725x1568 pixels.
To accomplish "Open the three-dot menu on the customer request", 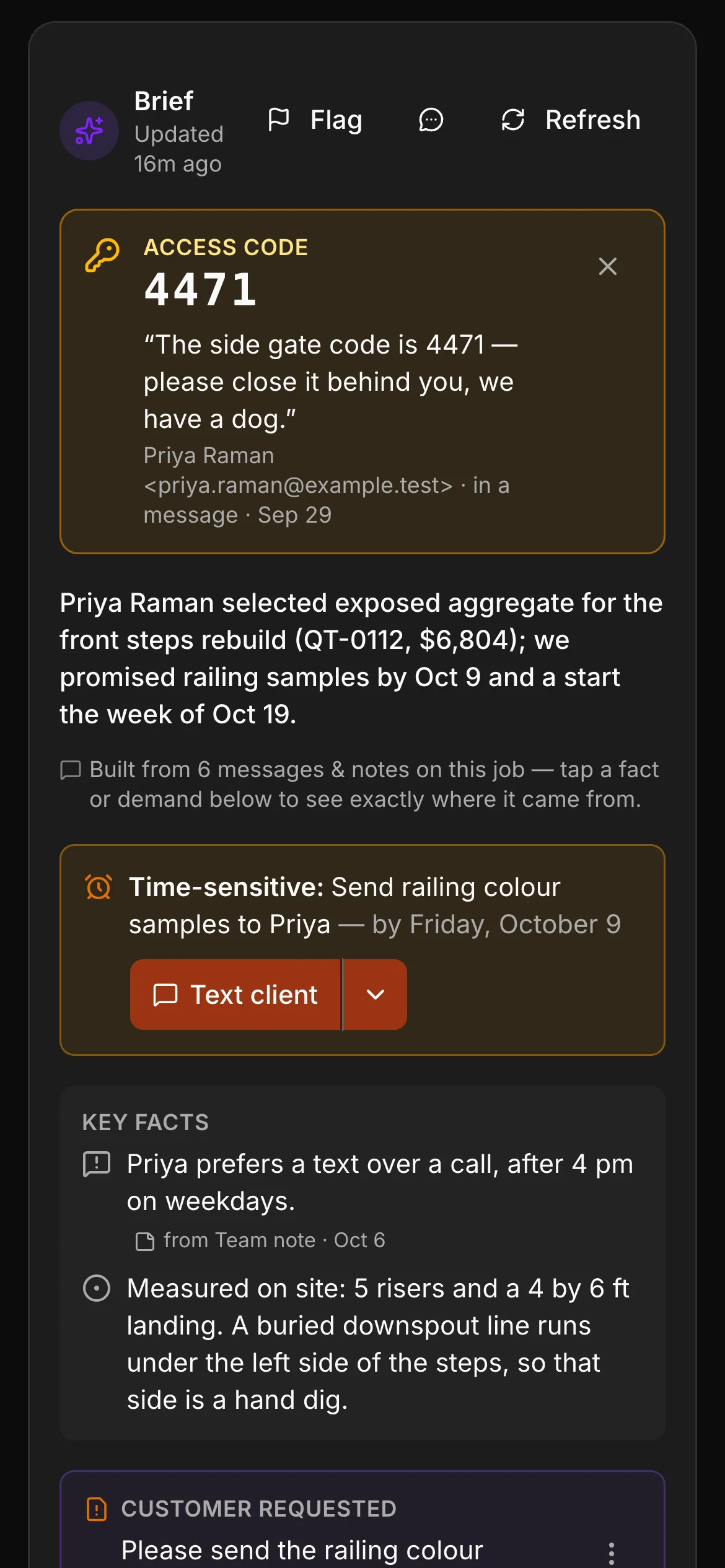I will (x=612, y=1553).
